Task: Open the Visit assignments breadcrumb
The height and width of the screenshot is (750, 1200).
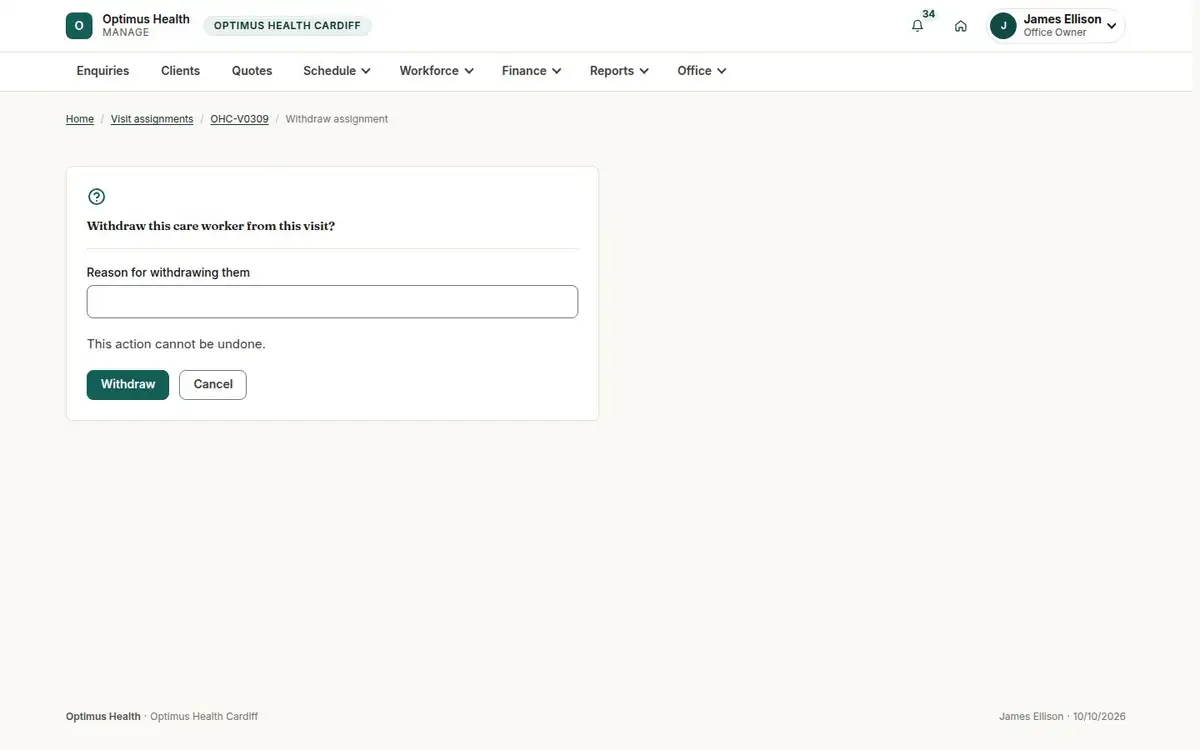Action: (x=152, y=119)
